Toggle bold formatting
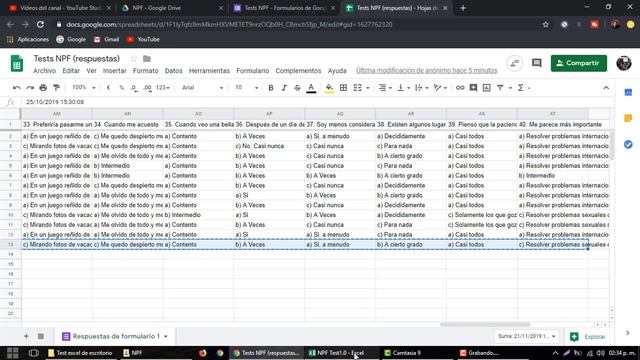Image resolution: width=640 pixels, height=360 pixels. click(271, 88)
